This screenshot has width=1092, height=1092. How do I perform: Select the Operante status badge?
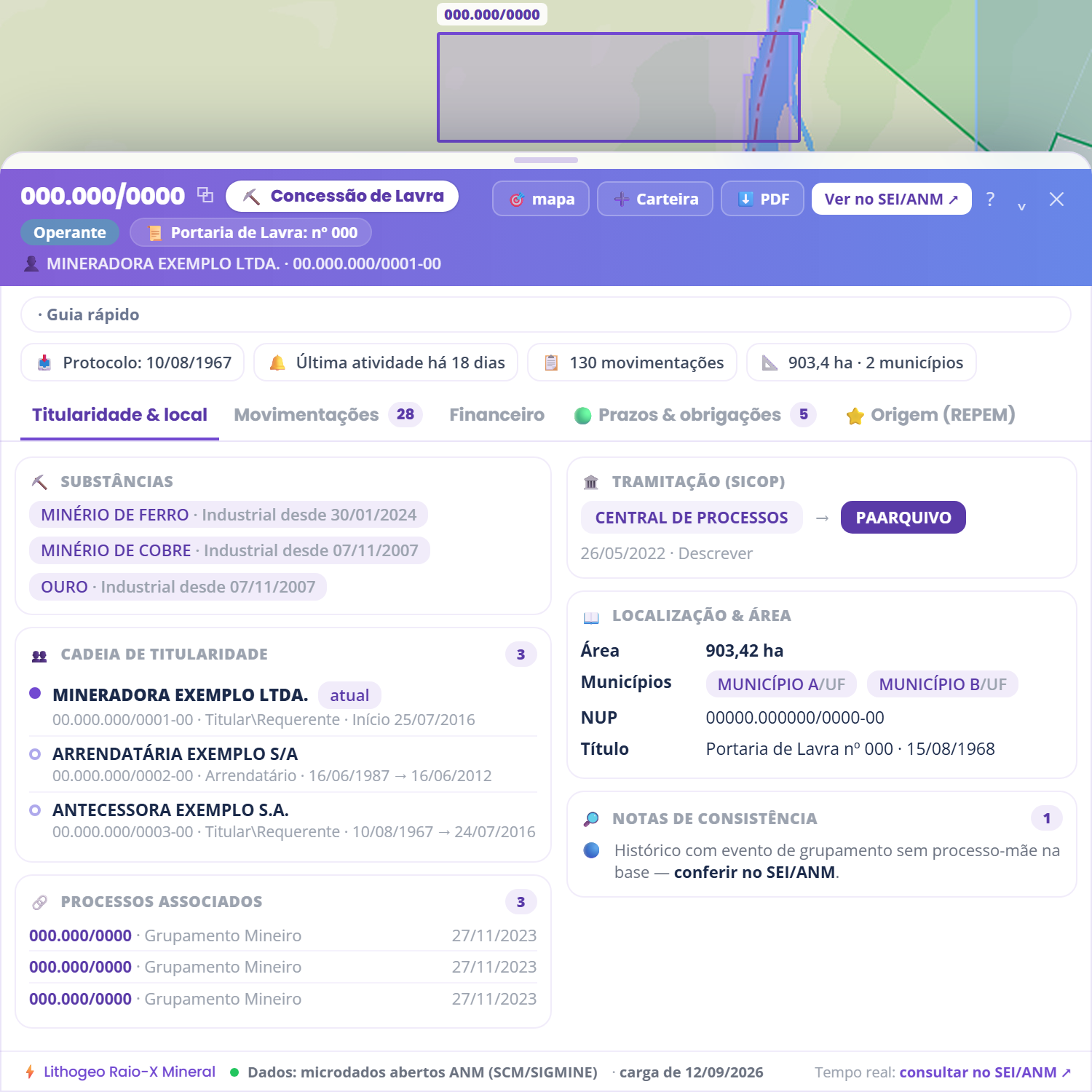coord(70,233)
